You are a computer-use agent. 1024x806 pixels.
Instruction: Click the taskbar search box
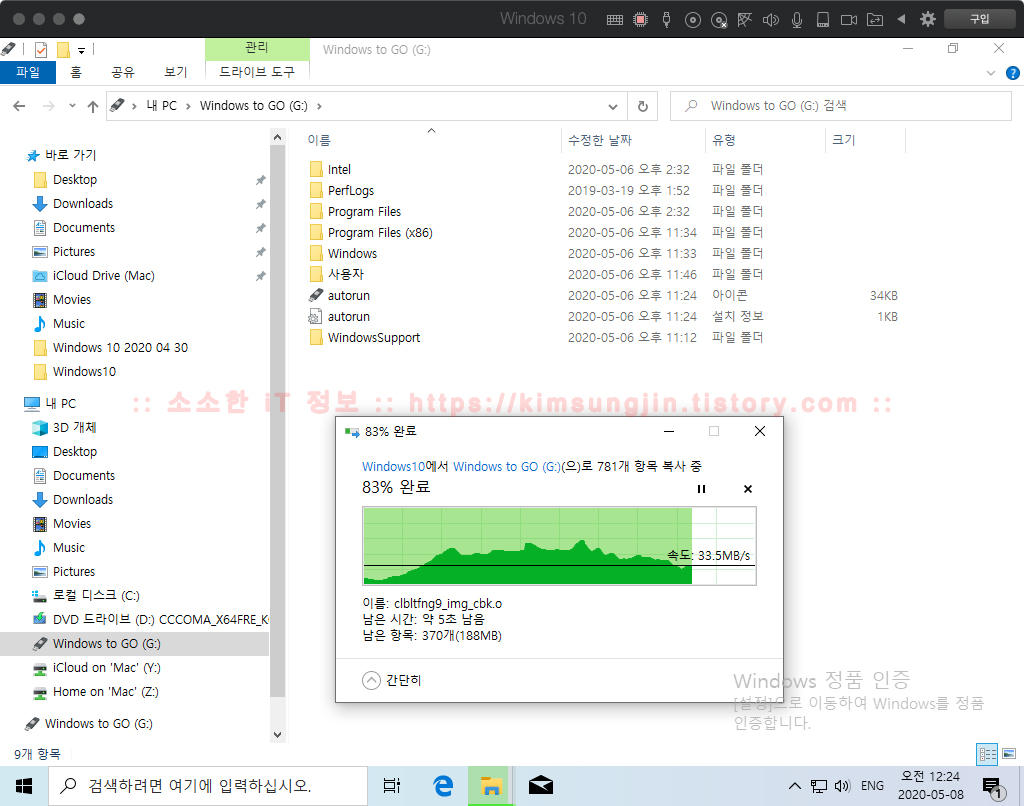click(208, 786)
